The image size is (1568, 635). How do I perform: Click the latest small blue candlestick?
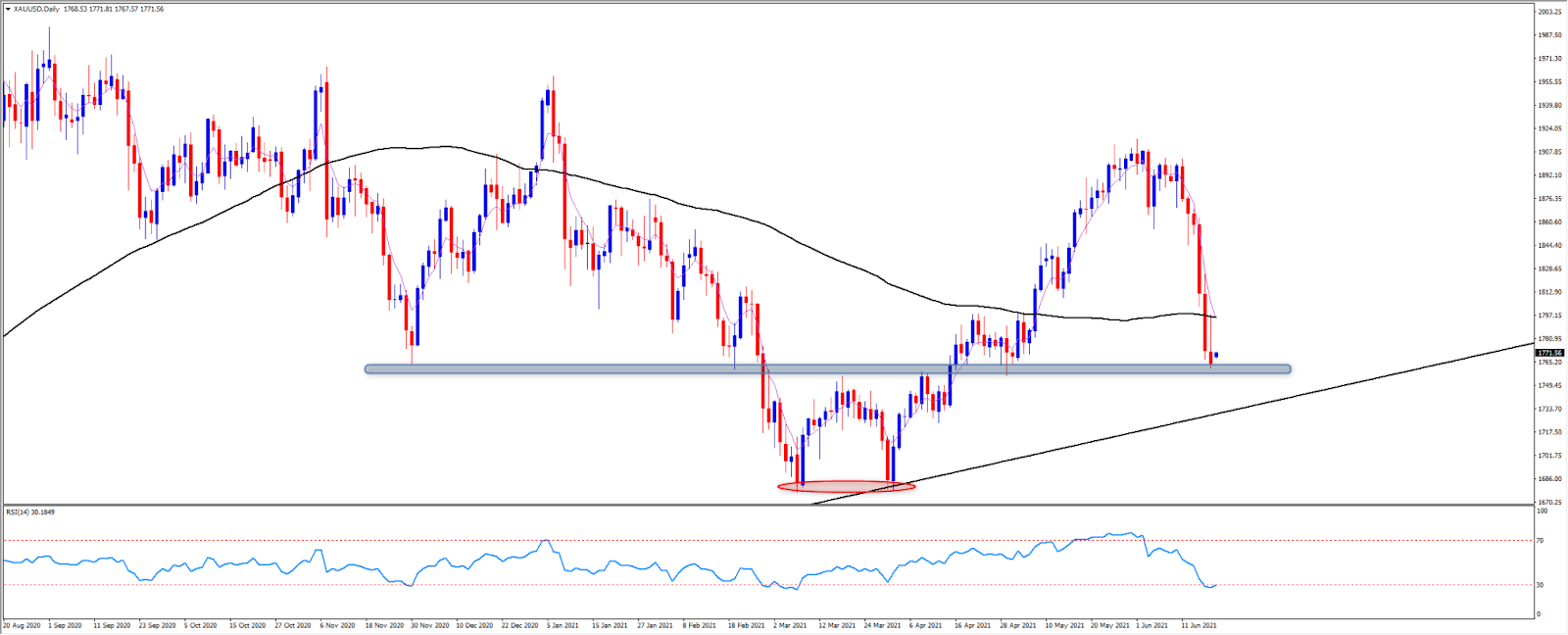click(x=1216, y=355)
